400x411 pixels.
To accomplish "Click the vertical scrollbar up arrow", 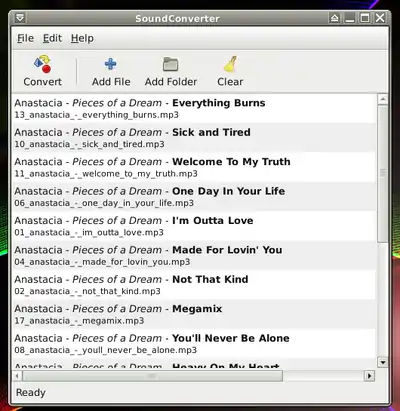I will pos(383,99).
